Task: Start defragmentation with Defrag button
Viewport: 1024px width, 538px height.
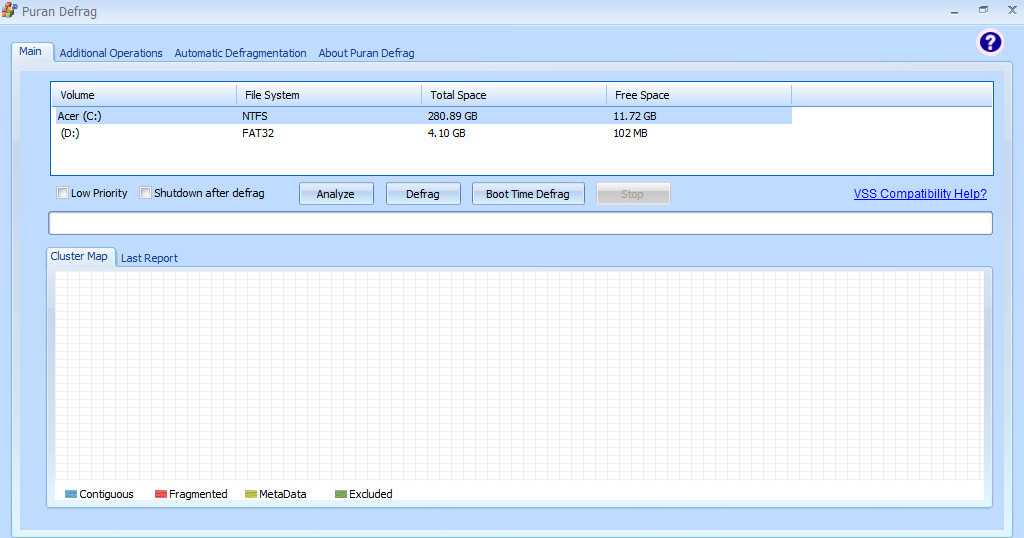Action: [422, 194]
